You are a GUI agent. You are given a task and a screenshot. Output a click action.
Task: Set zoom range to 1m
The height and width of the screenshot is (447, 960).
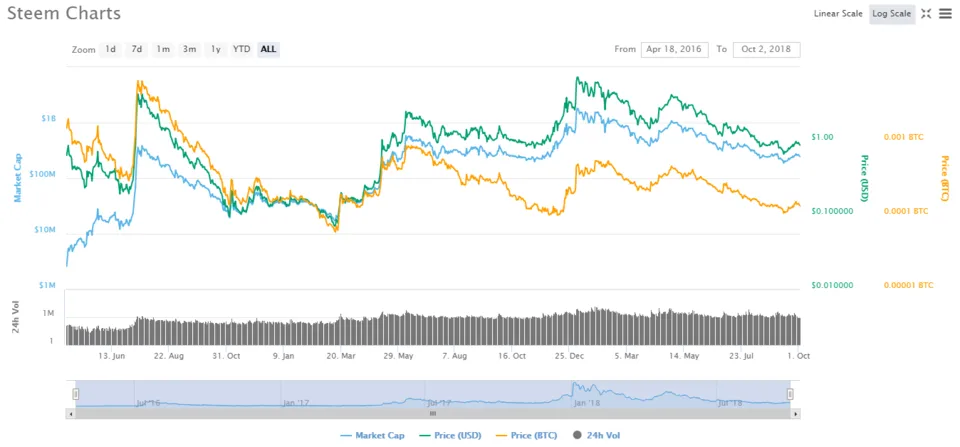(162, 49)
